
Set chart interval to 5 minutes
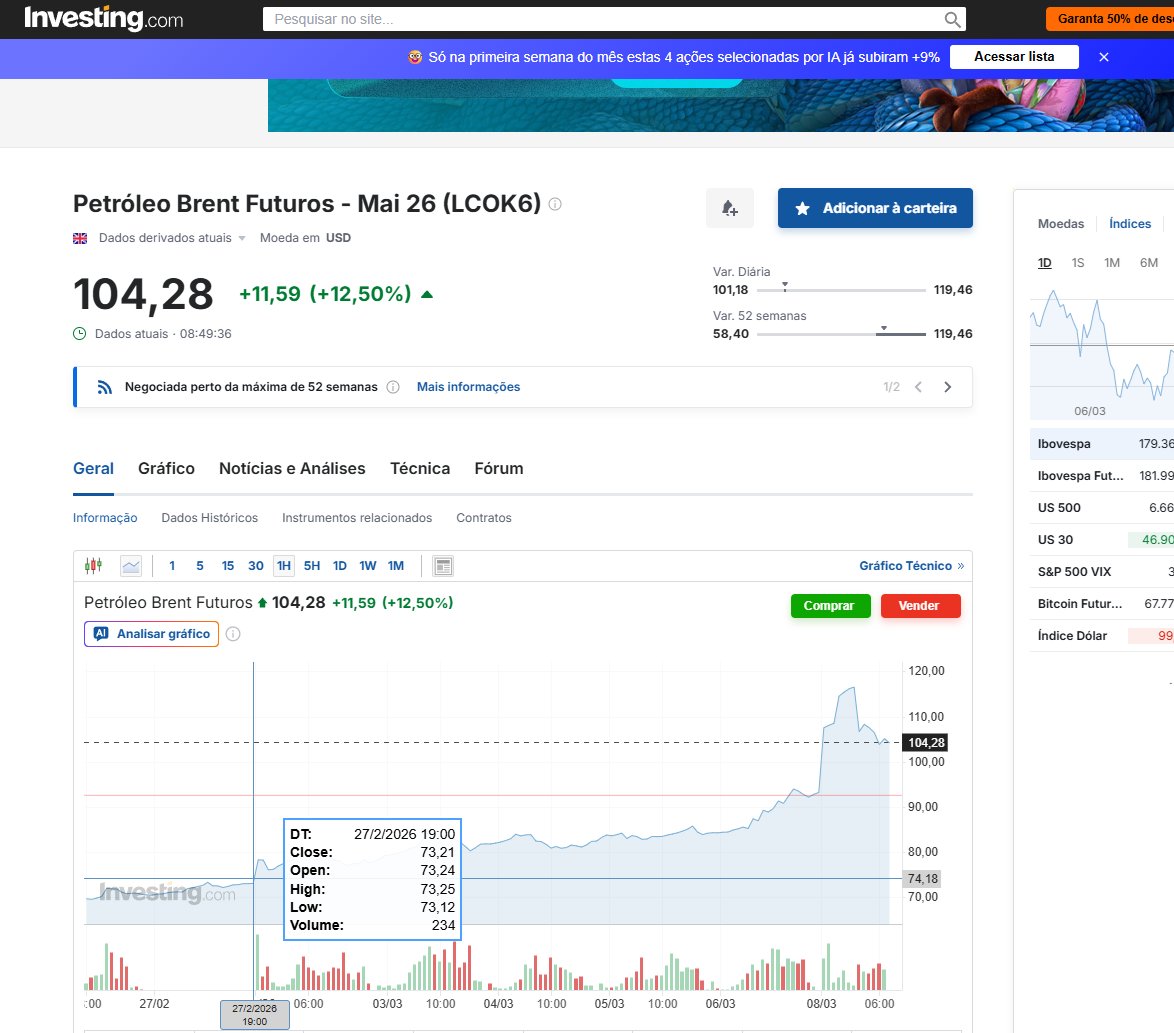click(200, 566)
